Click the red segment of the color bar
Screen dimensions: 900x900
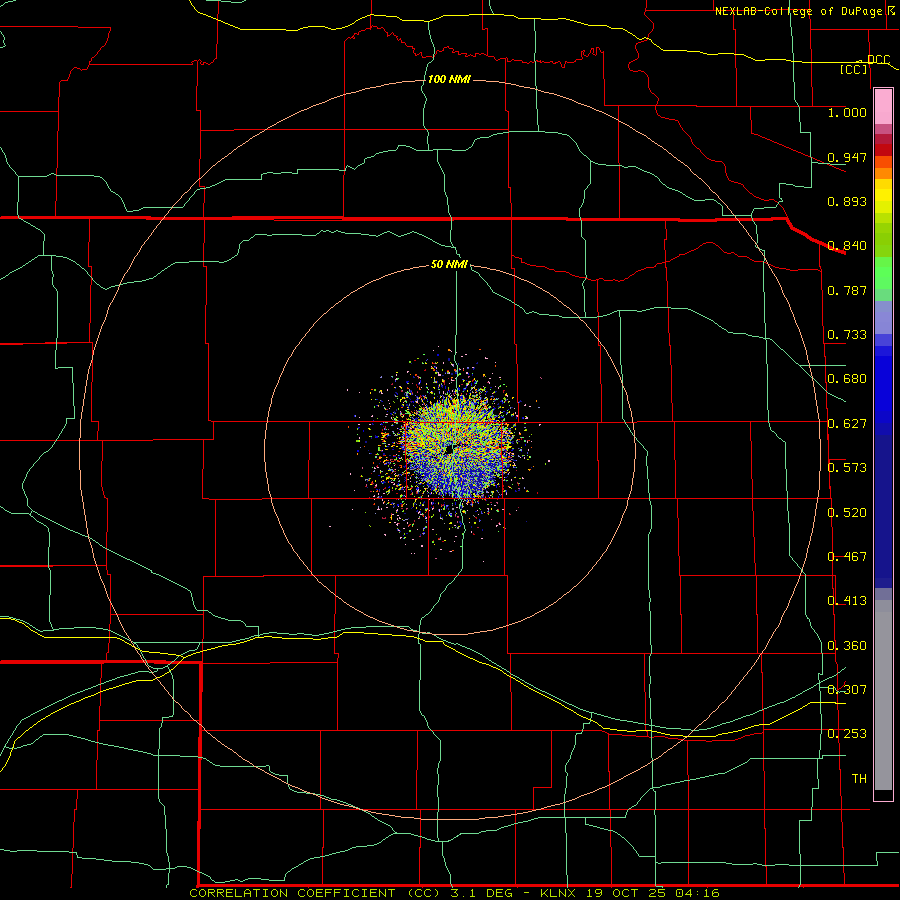(x=883, y=149)
